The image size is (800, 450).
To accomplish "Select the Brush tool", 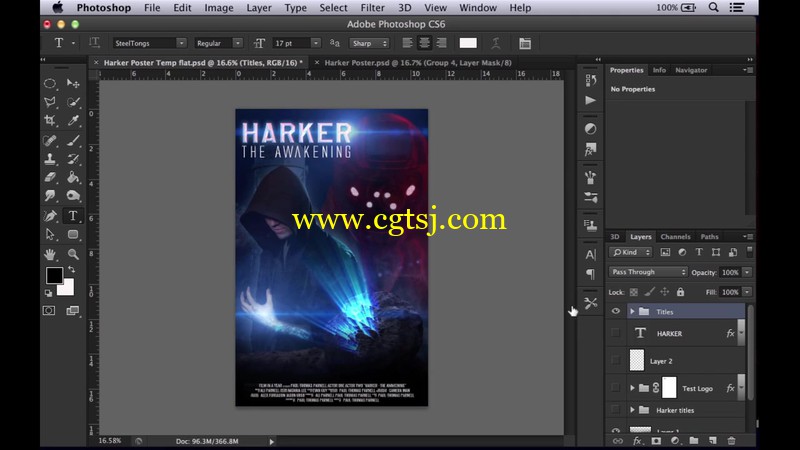I will pyautogui.click(x=73, y=140).
